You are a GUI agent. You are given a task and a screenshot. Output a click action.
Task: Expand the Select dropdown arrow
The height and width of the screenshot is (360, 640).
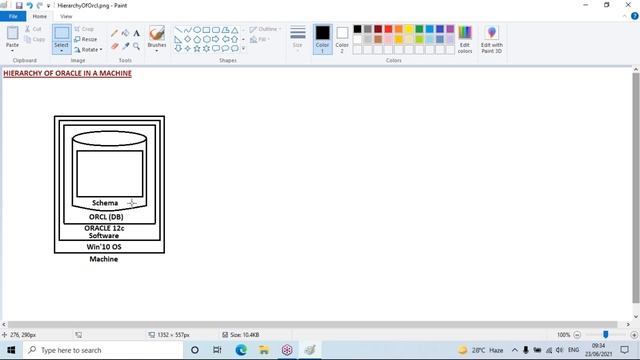62,51
